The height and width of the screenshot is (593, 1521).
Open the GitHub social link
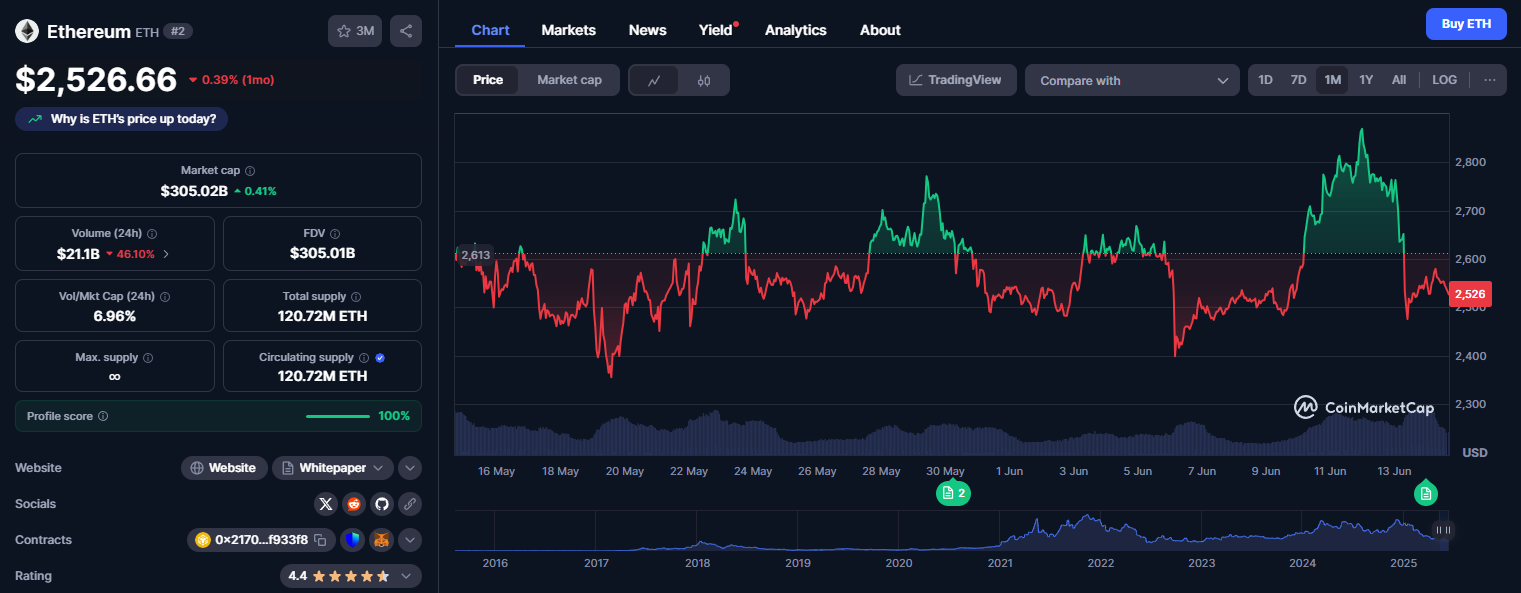tap(381, 504)
